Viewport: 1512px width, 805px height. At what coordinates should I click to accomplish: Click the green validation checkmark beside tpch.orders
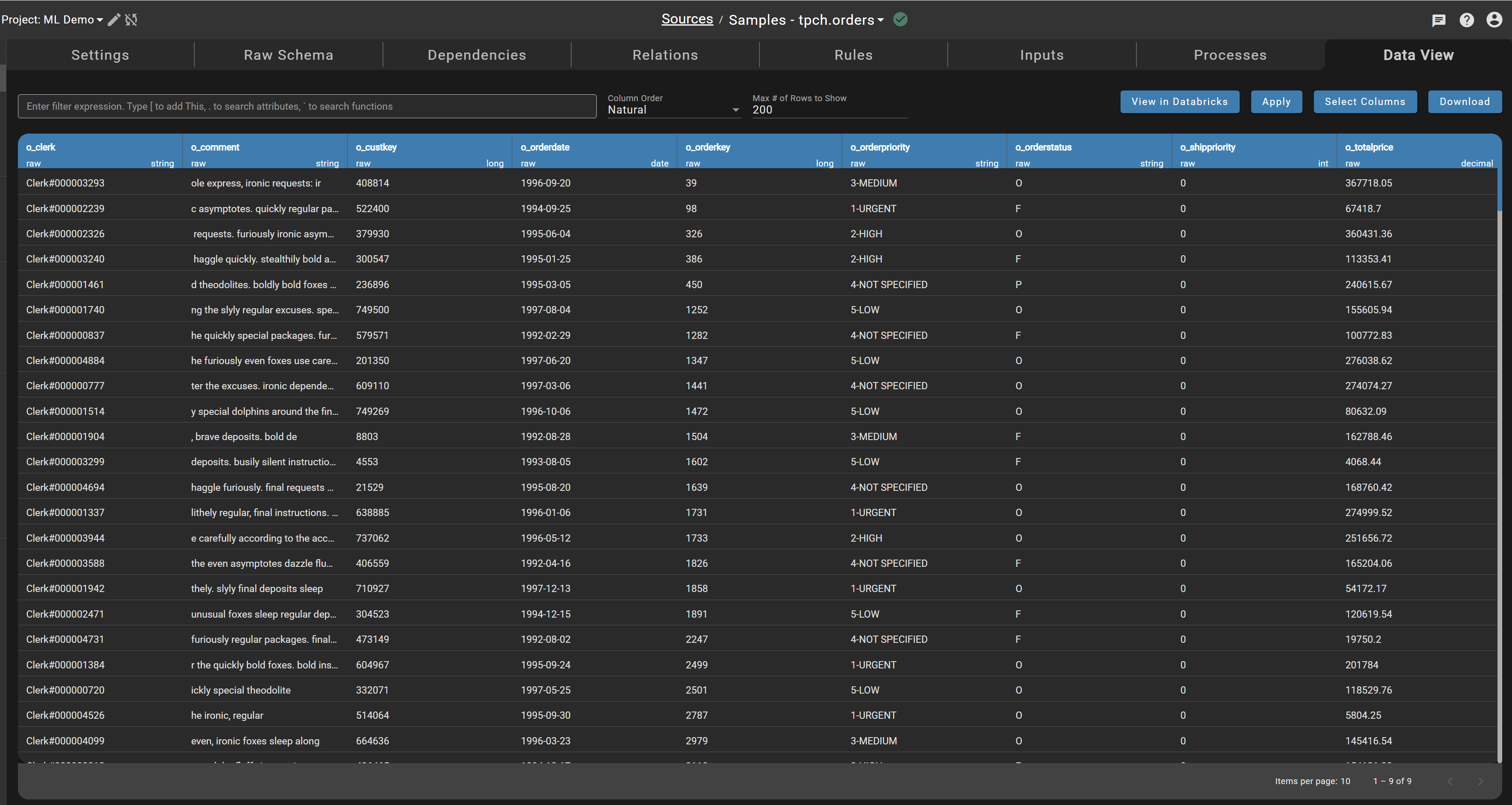point(901,19)
